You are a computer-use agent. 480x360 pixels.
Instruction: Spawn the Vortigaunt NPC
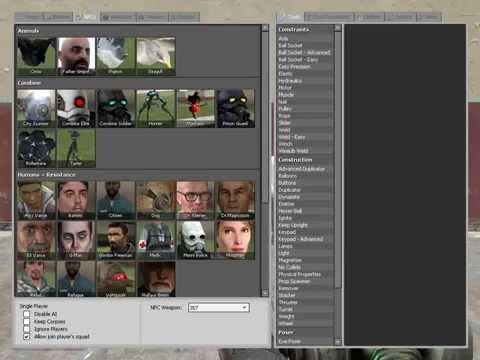click(116, 279)
